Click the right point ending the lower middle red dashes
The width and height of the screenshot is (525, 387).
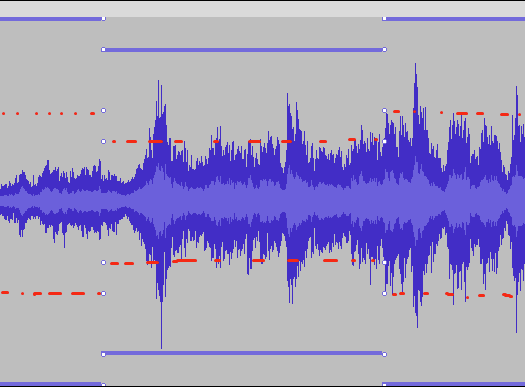384,262
